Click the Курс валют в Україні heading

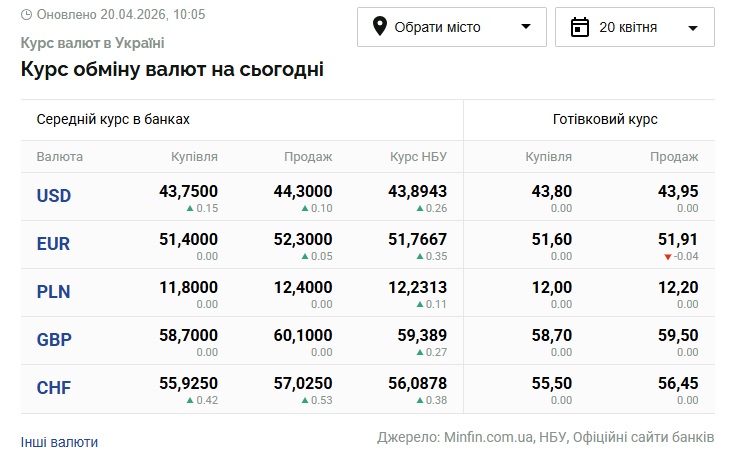click(92, 43)
